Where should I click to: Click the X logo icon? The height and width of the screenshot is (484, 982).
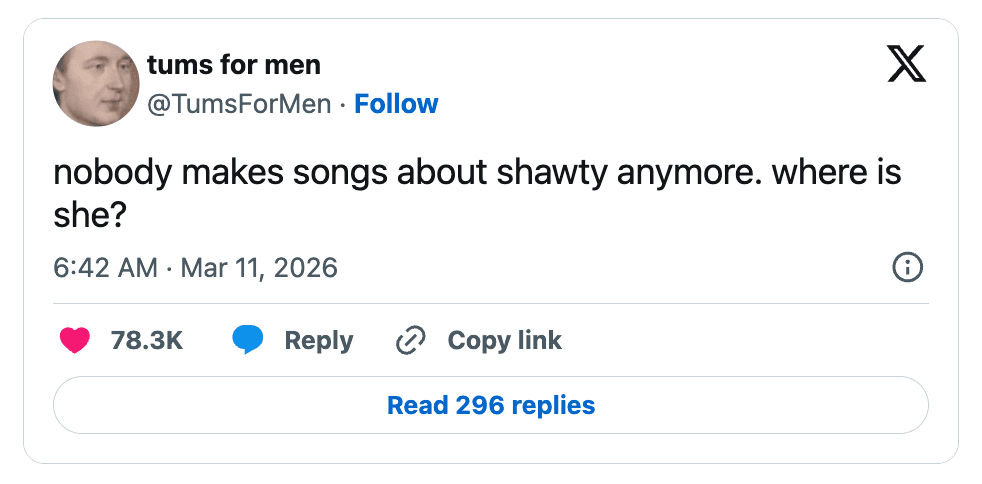point(906,65)
